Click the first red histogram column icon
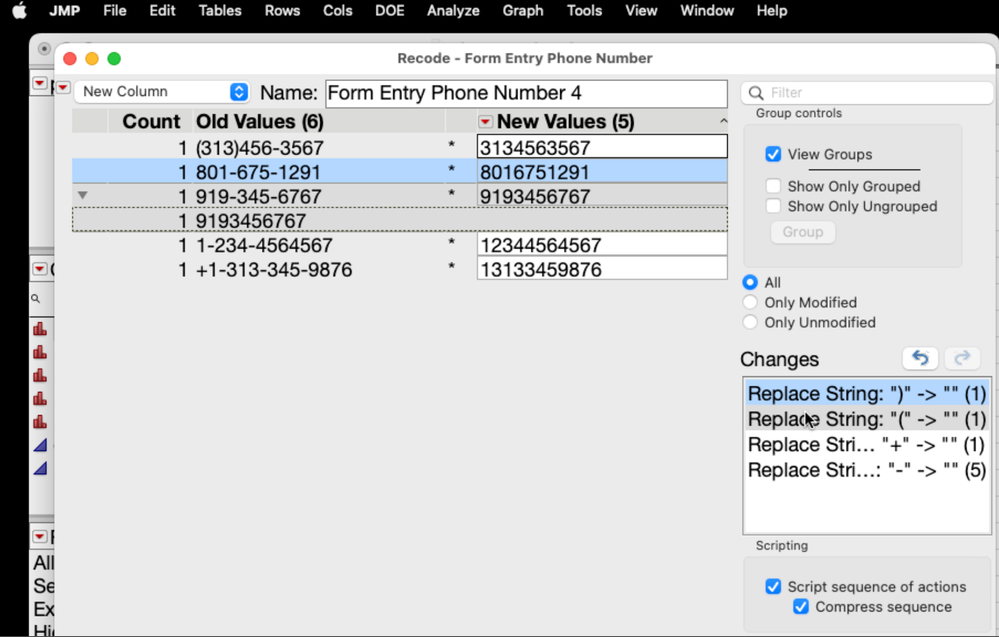The image size is (999, 637). [x=40, y=329]
